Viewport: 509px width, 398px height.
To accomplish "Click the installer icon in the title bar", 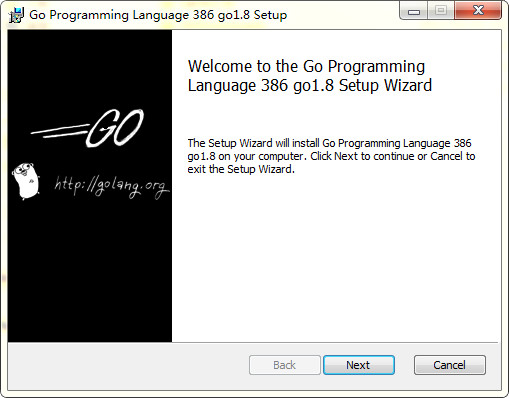I will 17,15.
